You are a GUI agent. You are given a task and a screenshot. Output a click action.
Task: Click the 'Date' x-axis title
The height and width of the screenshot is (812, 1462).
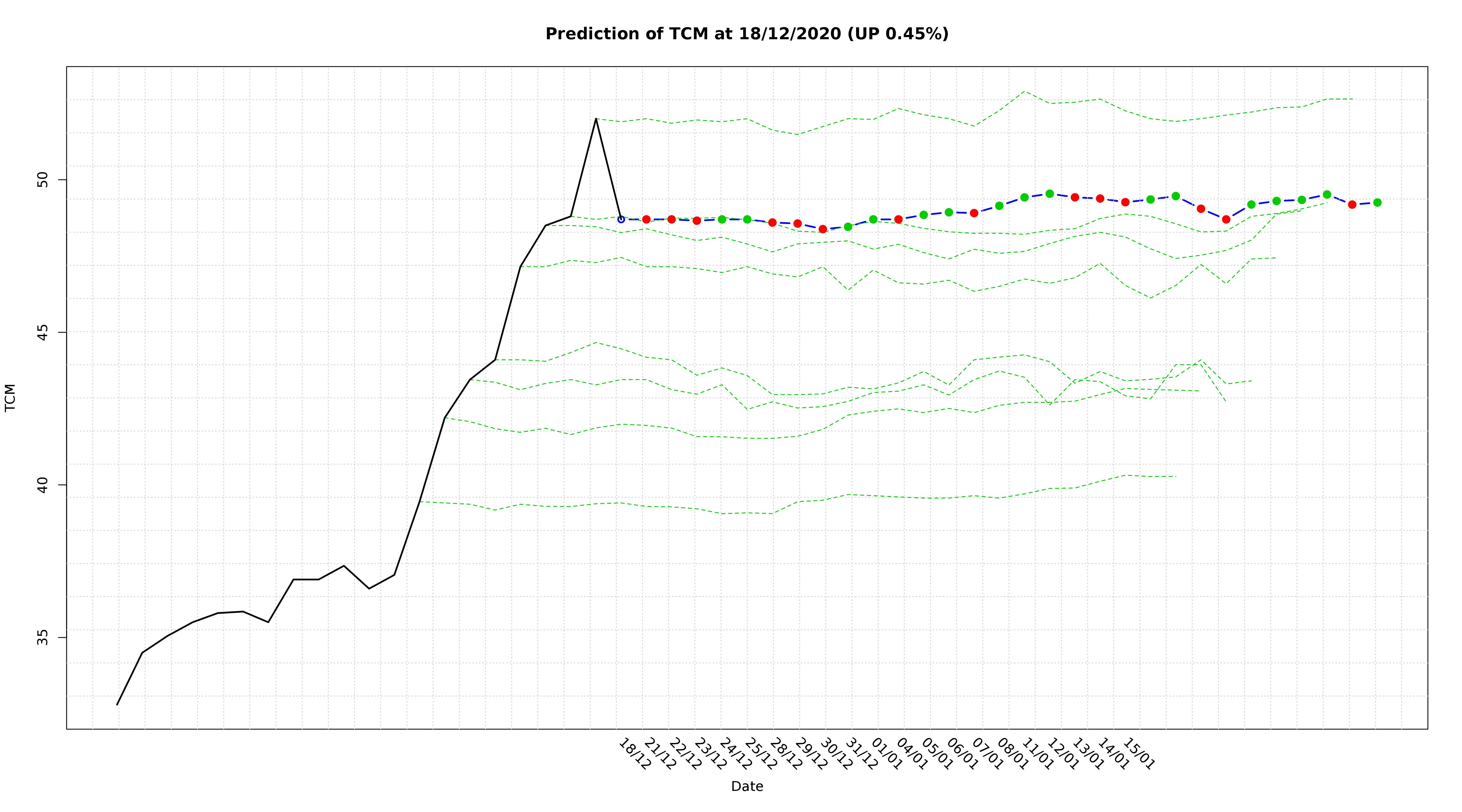tap(747, 787)
